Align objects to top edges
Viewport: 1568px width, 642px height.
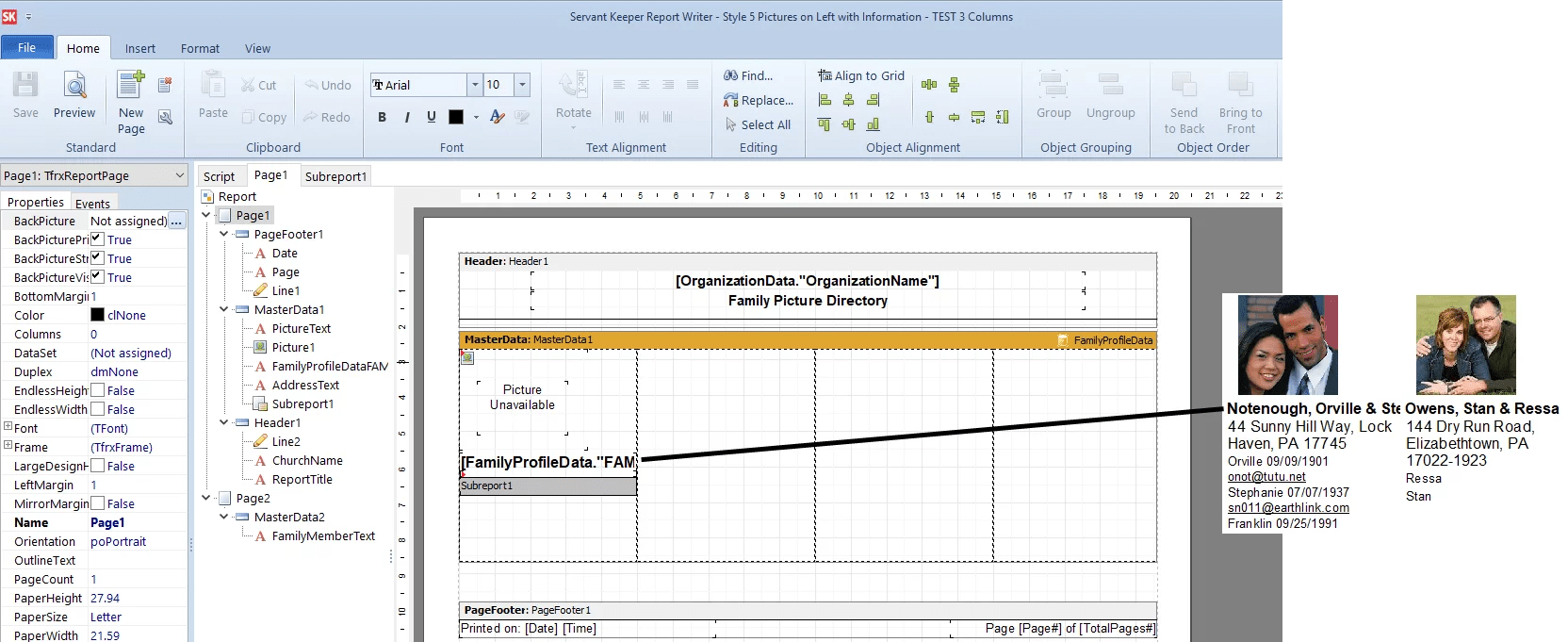coord(825,123)
